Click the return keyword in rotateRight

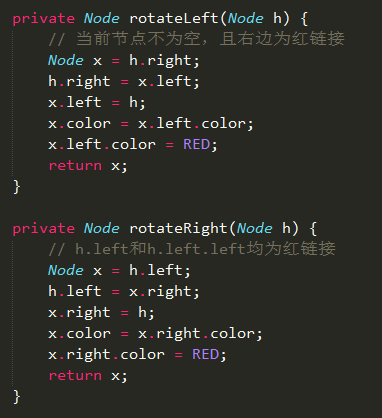[x=75, y=376]
